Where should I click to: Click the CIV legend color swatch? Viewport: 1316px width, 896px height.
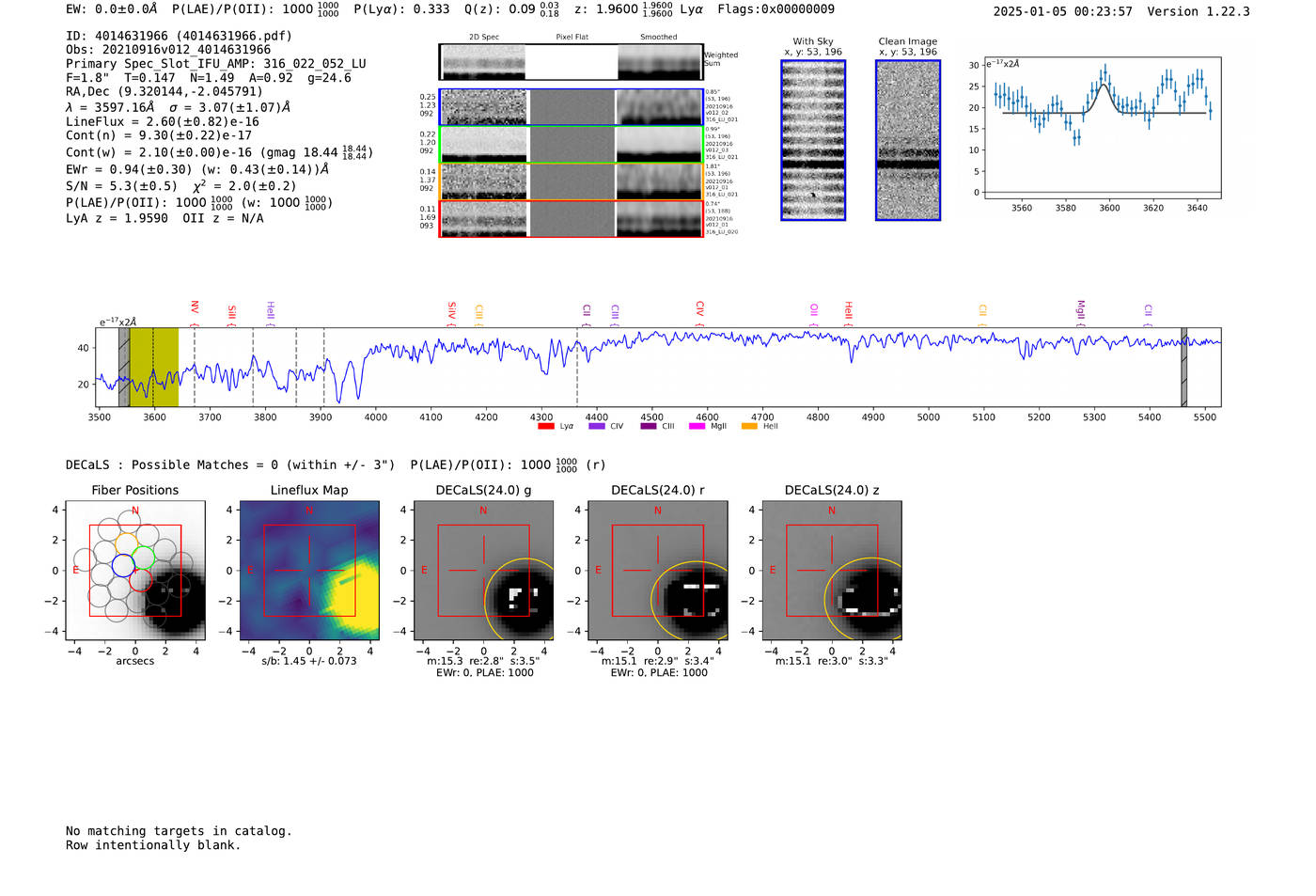tap(597, 427)
